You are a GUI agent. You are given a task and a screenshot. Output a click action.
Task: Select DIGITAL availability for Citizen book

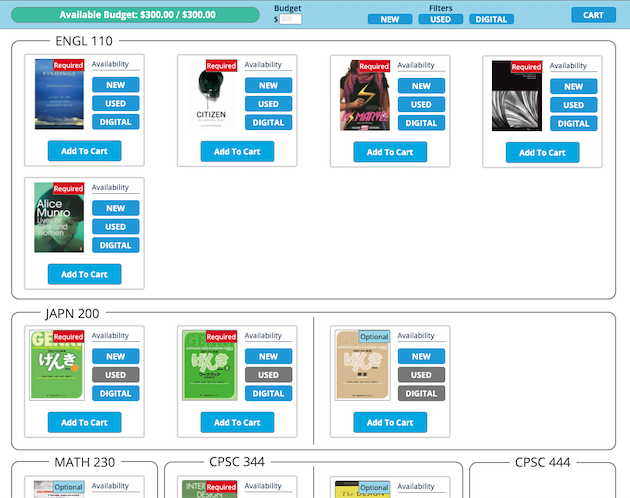(x=268, y=122)
